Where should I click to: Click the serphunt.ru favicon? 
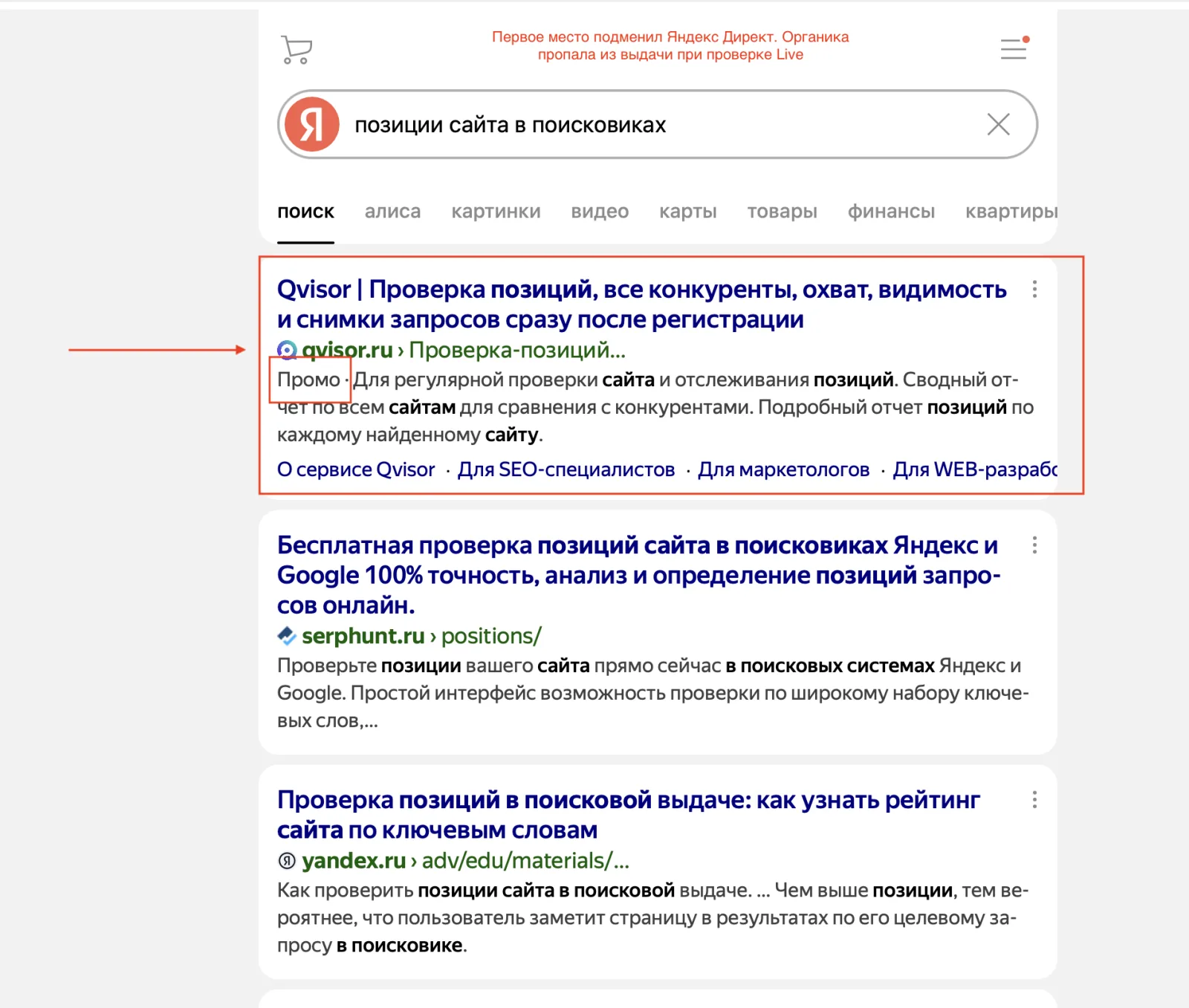click(x=287, y=636)
